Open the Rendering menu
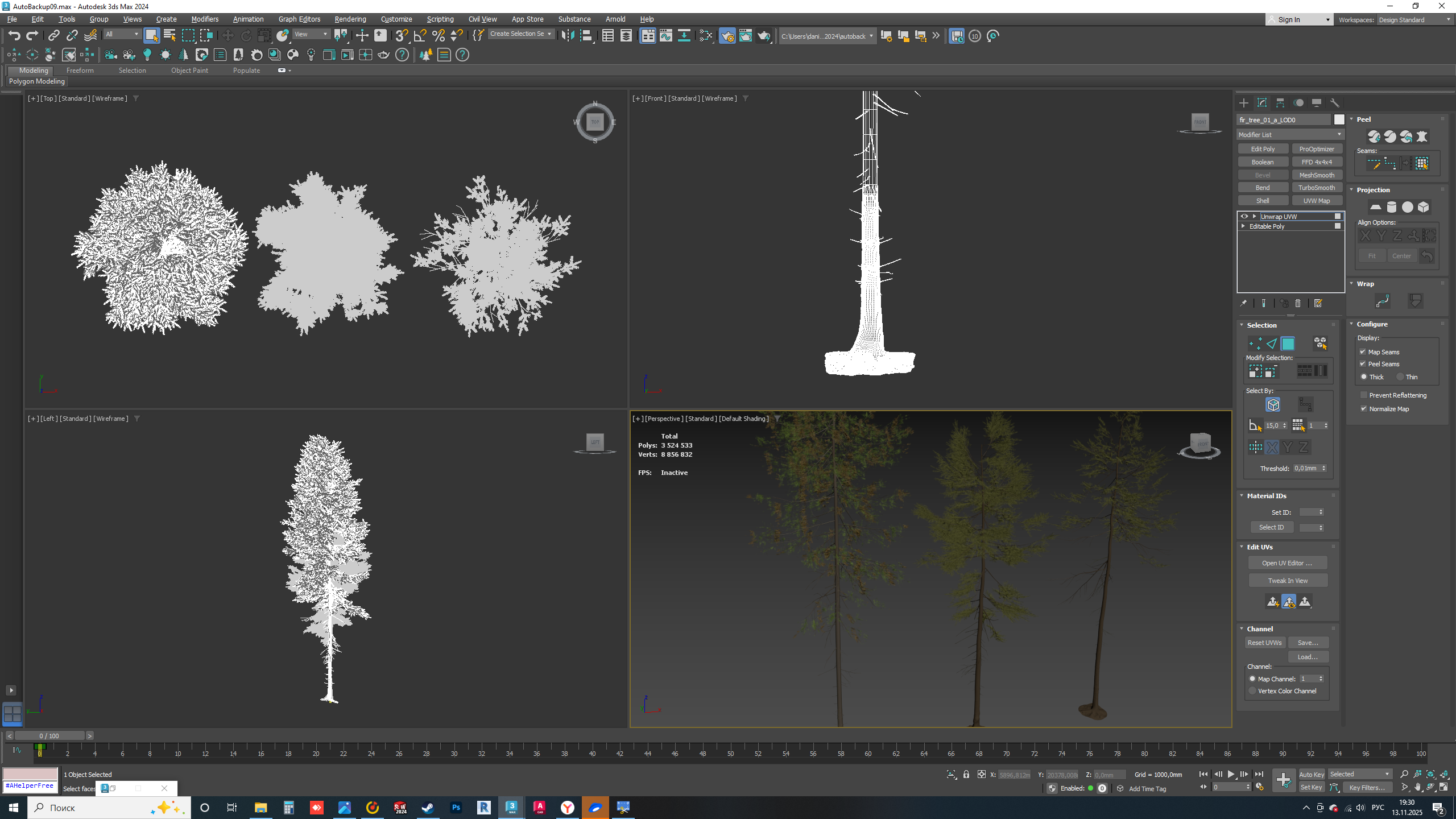 point(350,19)
